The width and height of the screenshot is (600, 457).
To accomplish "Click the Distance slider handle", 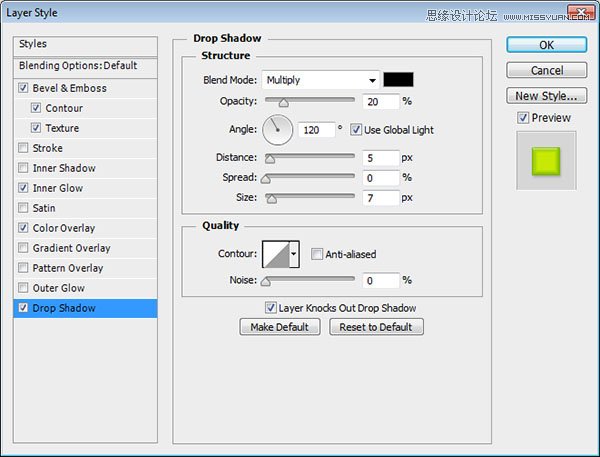I will coord(270,159).
